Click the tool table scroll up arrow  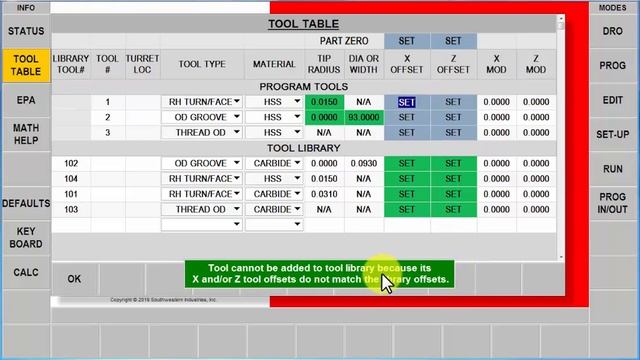[x=561, y=19]
